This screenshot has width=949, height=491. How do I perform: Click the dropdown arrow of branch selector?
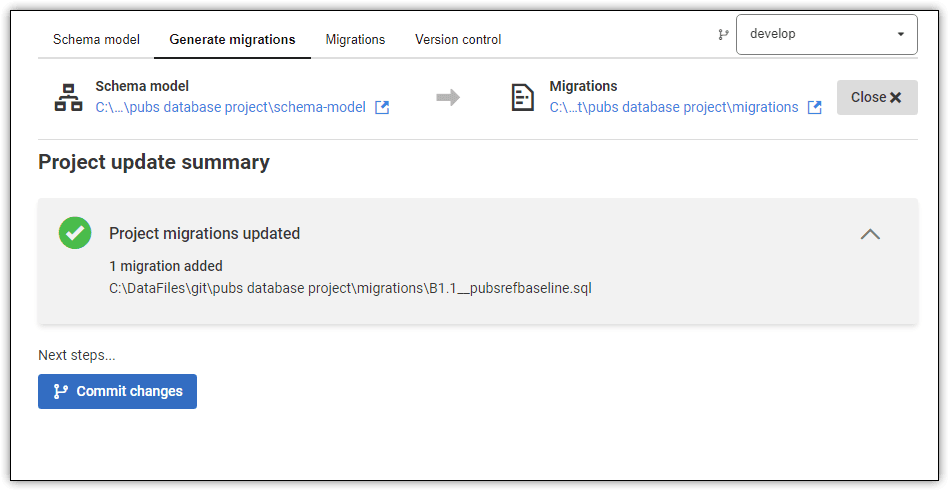click(901, 35)
